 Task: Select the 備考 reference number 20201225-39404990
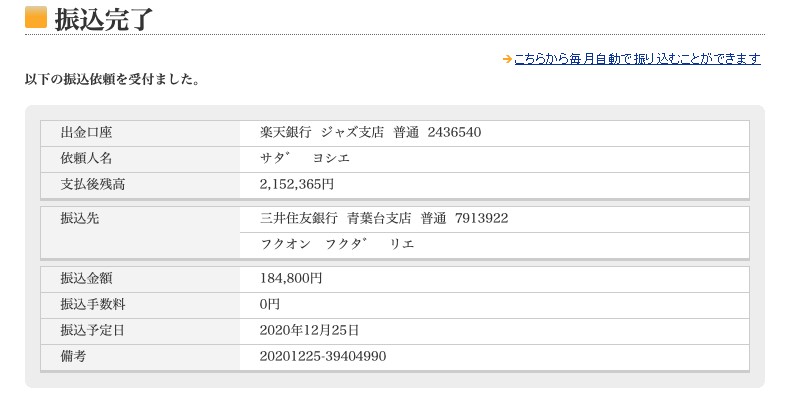(323, 357)
